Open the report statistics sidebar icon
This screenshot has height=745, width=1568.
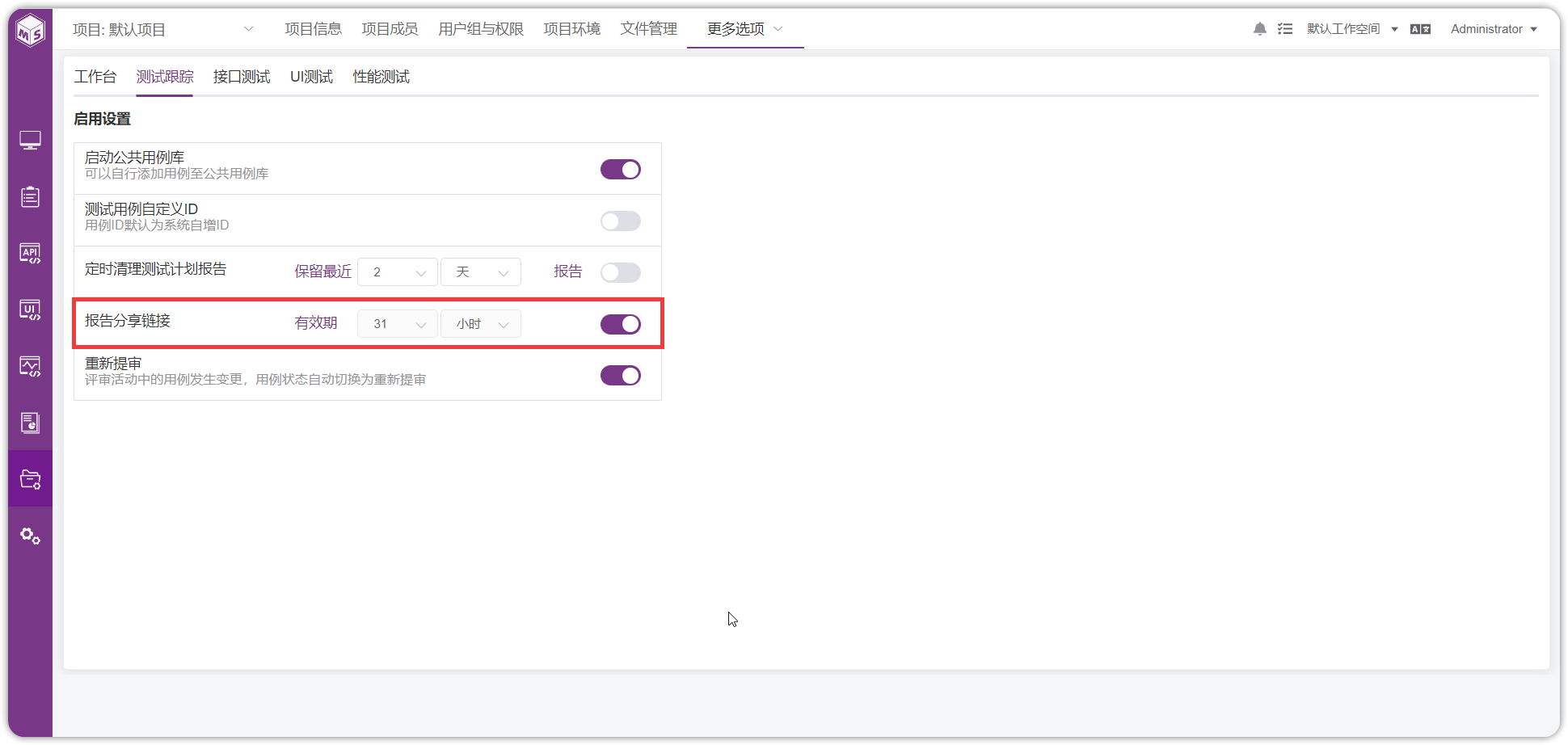point(31,423)
